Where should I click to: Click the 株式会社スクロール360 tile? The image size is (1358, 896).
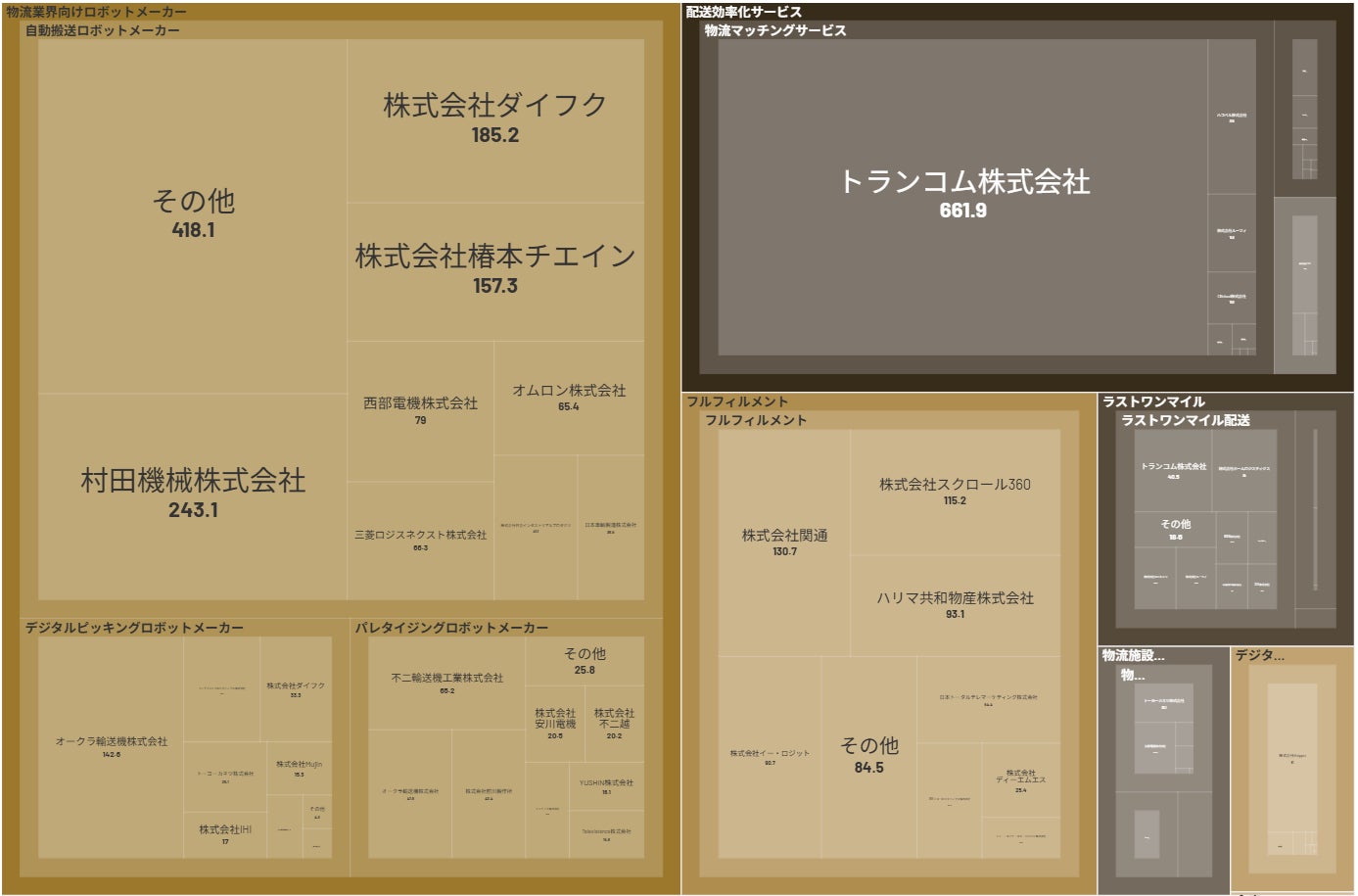[955, 492]
